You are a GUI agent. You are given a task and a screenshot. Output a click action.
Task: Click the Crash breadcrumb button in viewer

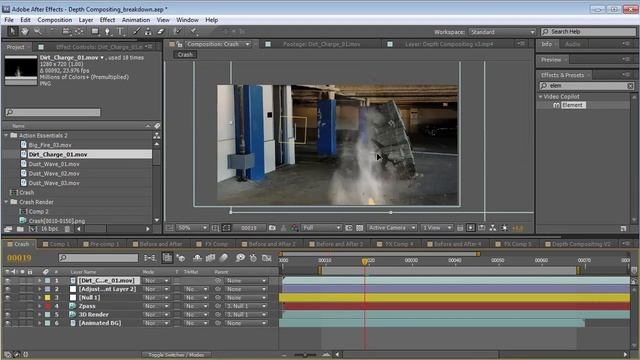[185, 54]
